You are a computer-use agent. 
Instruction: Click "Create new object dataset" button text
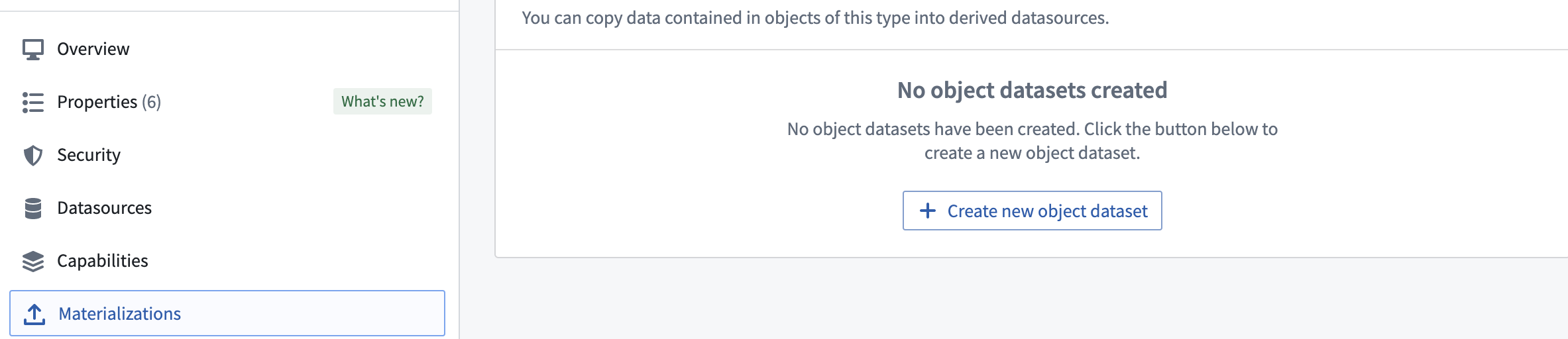1047,211
